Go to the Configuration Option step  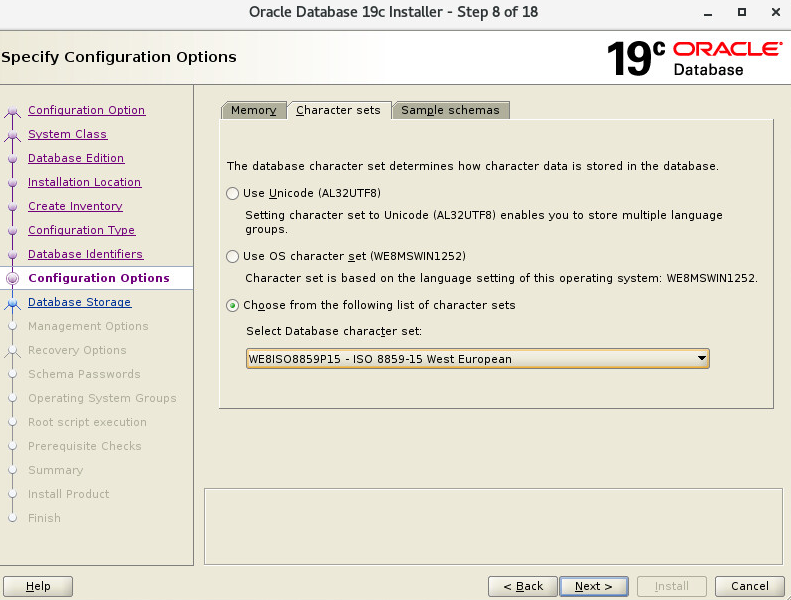coord(87,110)
